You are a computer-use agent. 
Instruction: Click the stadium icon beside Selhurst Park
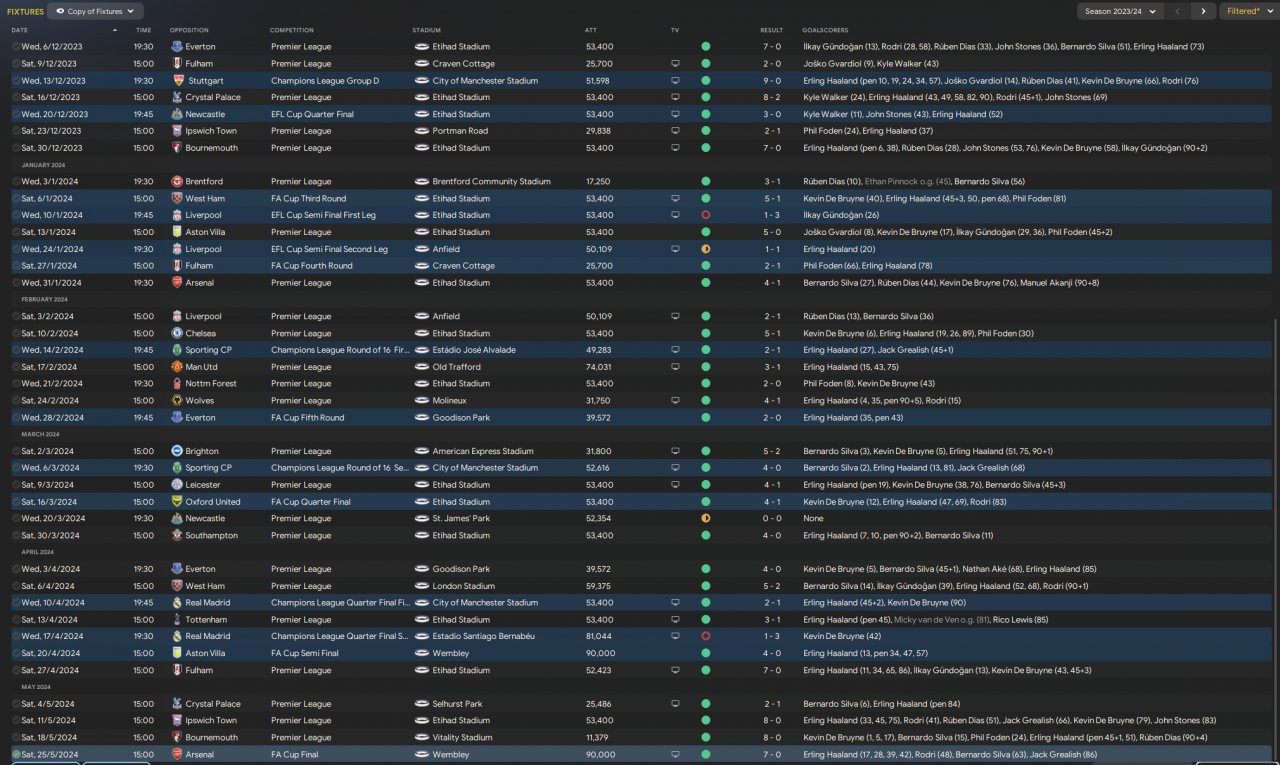[421, 704]
